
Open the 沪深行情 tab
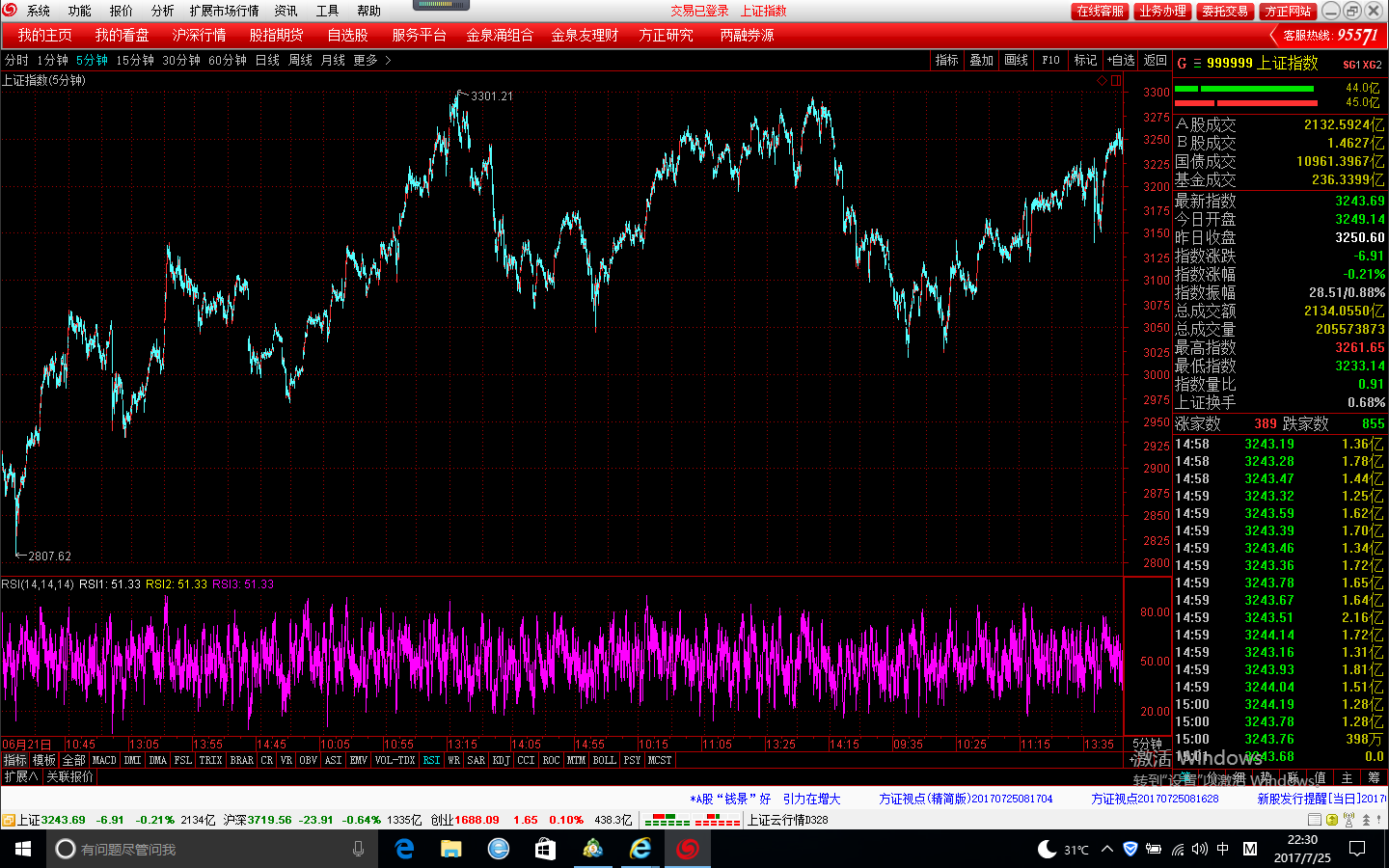pyautogui.click(x=199, y=35)
